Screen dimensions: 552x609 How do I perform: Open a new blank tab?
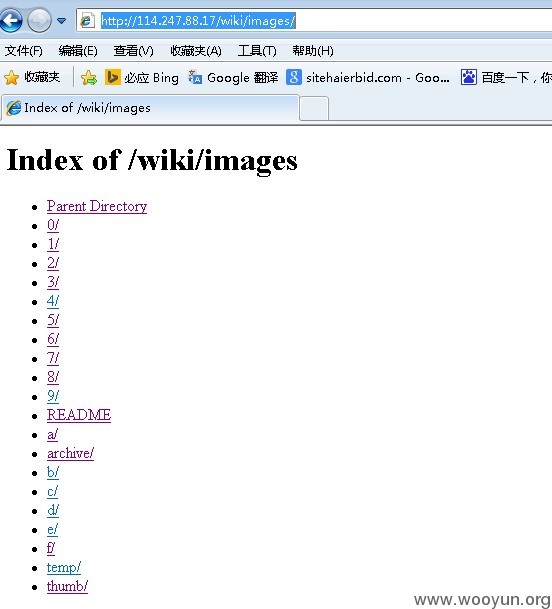[x=314, y=108]
